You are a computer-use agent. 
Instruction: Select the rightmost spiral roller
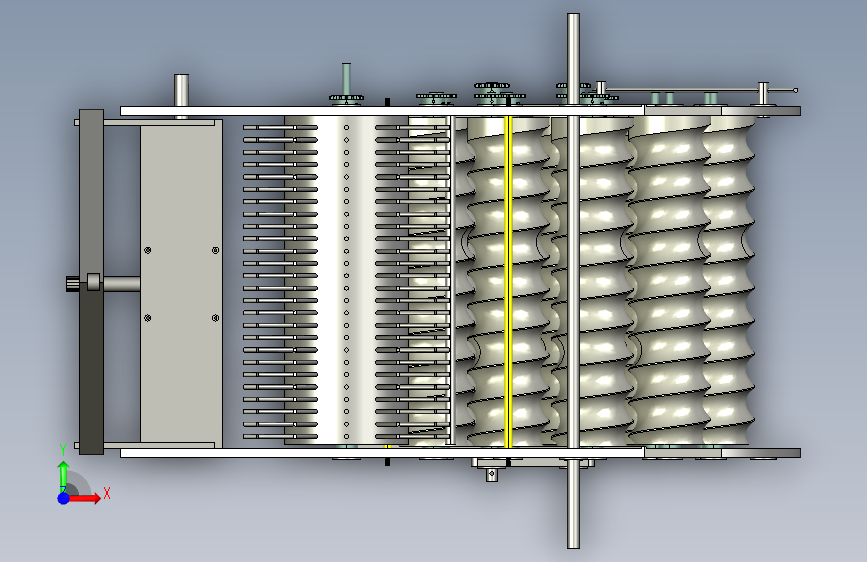click(x=728, y=280)
